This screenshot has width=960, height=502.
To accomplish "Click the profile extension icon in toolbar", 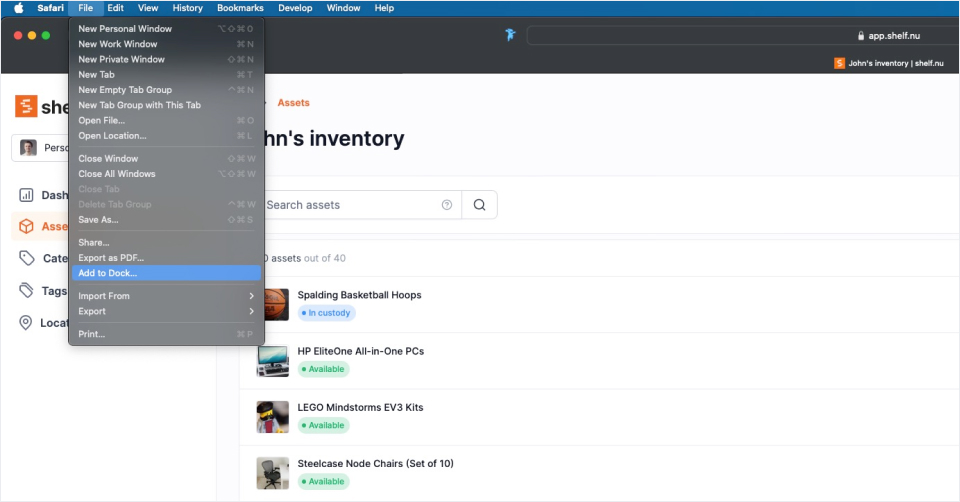I will point(510,35).
